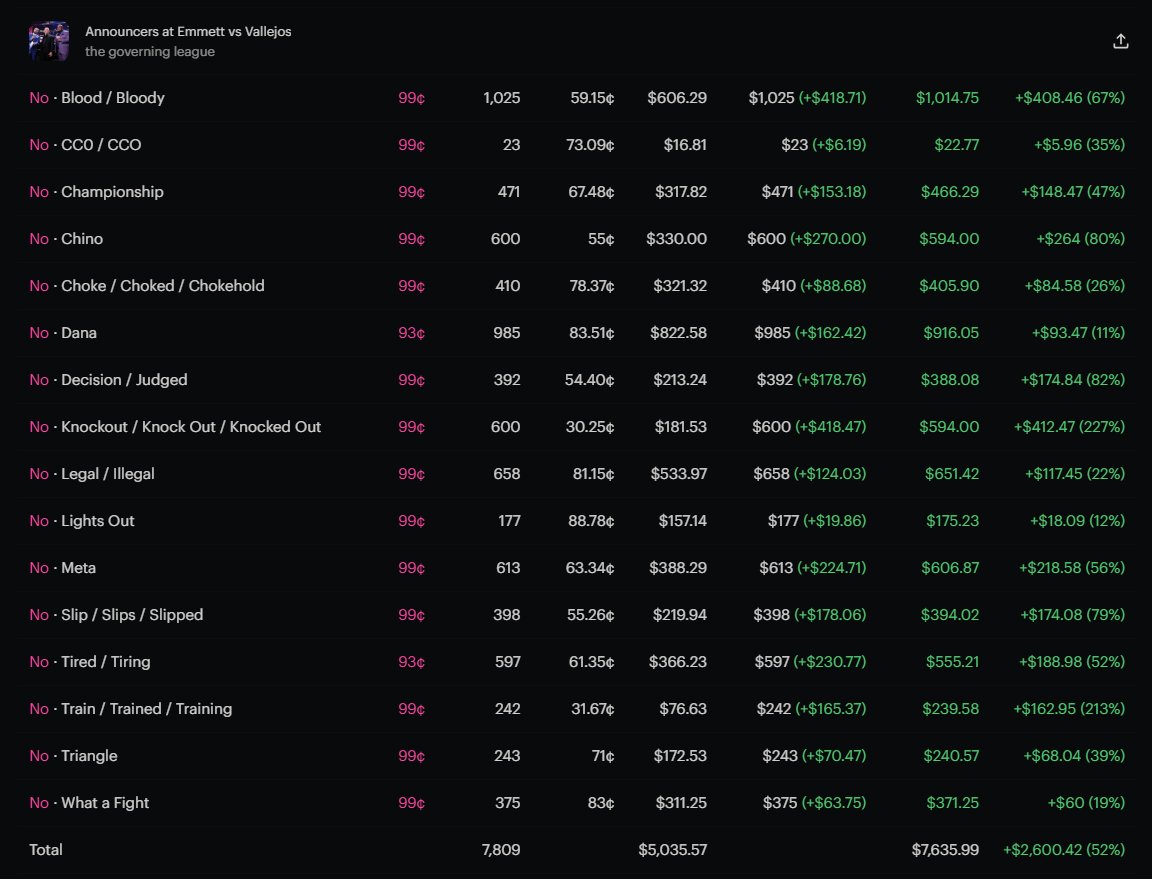The width and height of the screenshot is (1152, 879).
Task: Open the Emmett vs Vallejos event thumbnail
Action: 49,41
